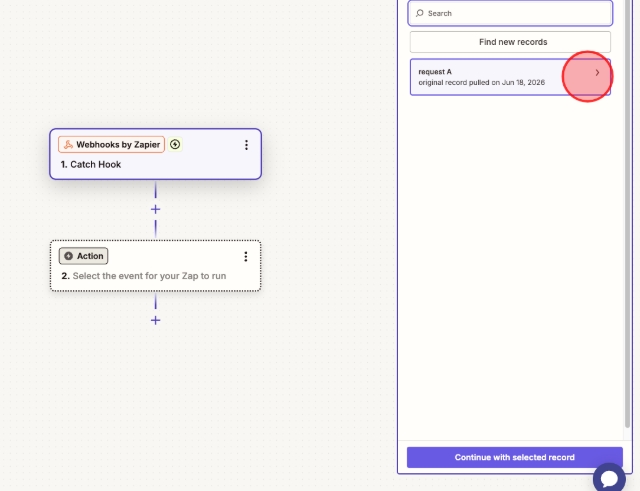Click Continue with selected record
The width and height of the screenshot is (640, 491).
515,458
